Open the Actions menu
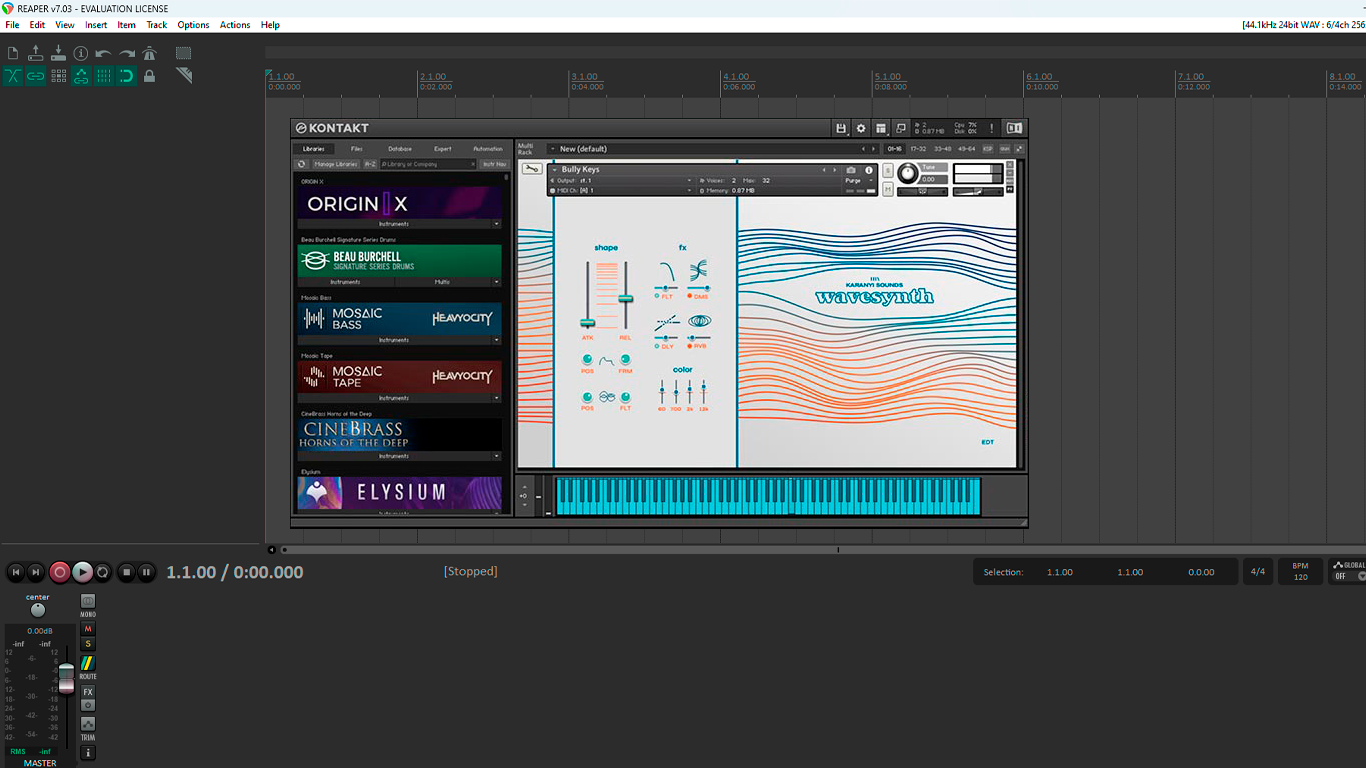Viewport: 1366px width, 768px height. (x=235, y=25)
